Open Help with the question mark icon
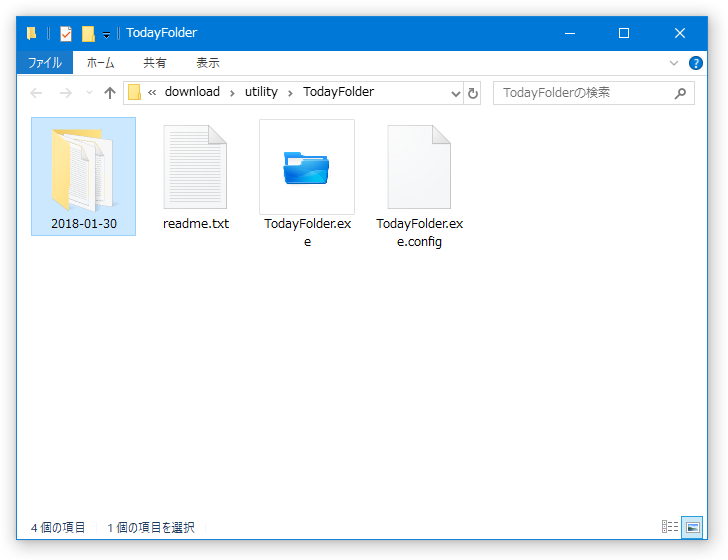 tap(696, 63)
